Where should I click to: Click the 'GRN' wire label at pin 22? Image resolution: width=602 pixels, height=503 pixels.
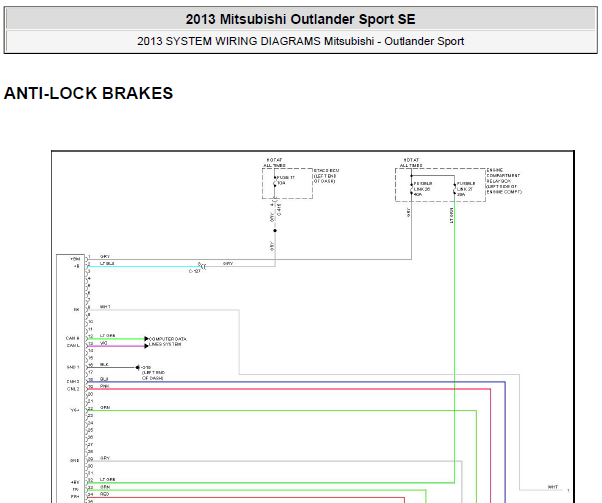(x=105, y=407)
